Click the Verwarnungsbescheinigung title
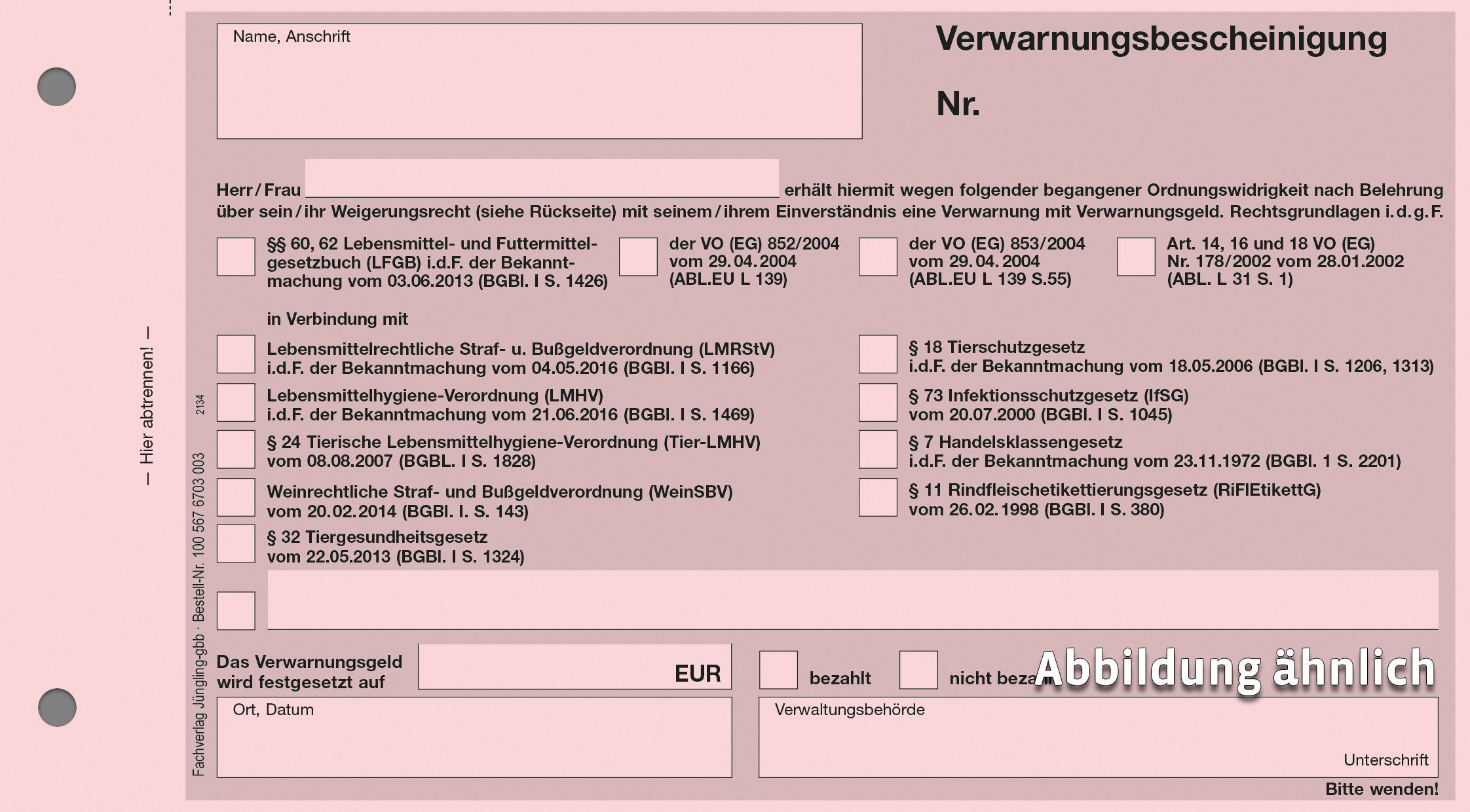 [x=1161, y=39]
